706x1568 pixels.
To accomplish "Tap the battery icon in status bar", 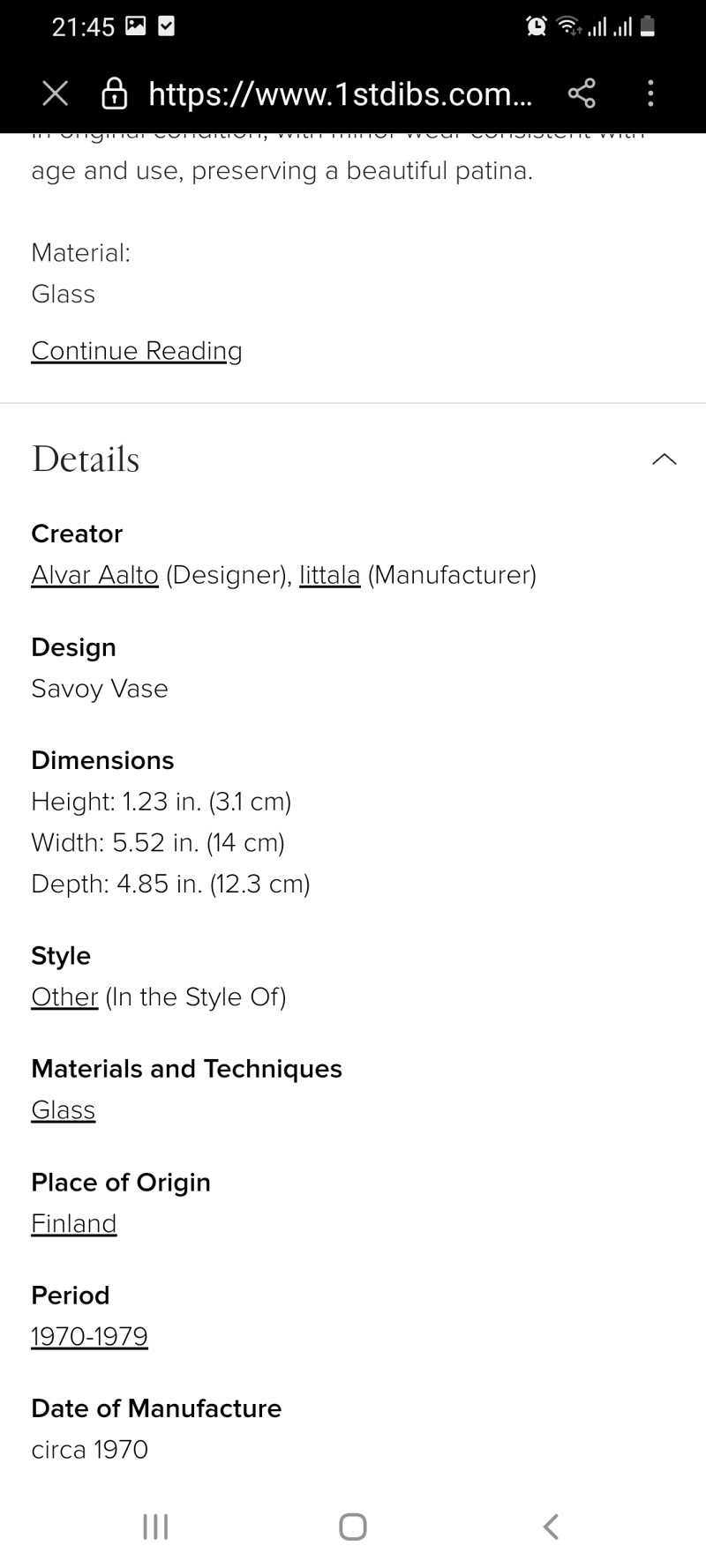I will (648, 26).
